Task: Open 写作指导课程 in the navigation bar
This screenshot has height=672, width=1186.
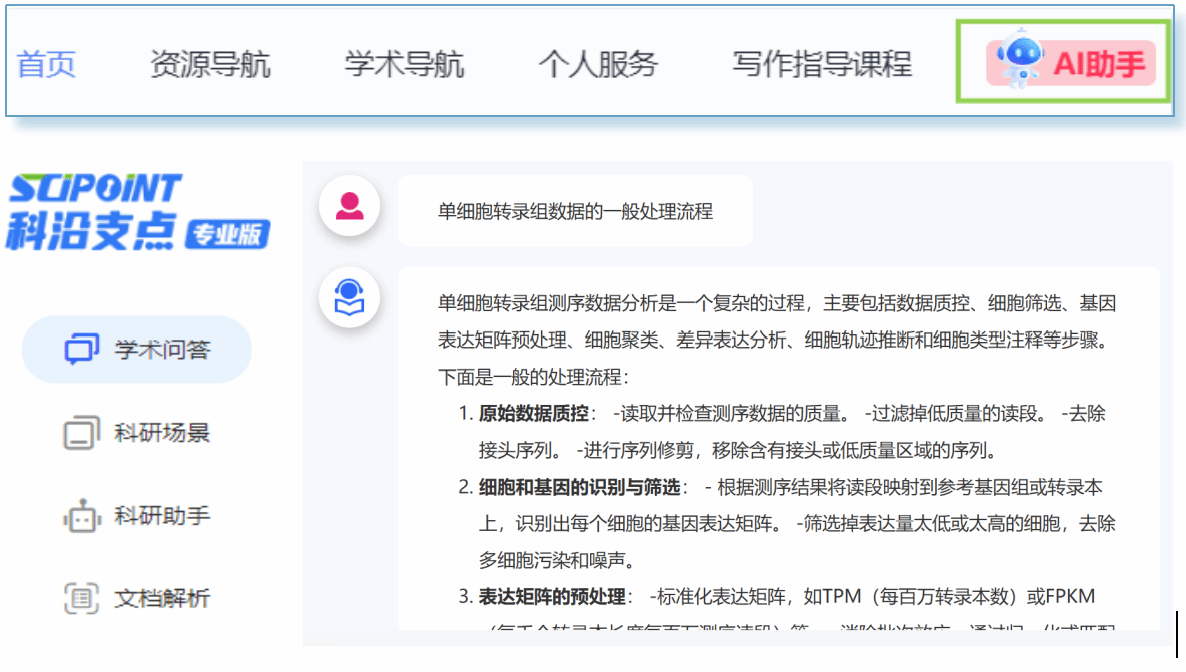Action: click(x=822, y=64)
